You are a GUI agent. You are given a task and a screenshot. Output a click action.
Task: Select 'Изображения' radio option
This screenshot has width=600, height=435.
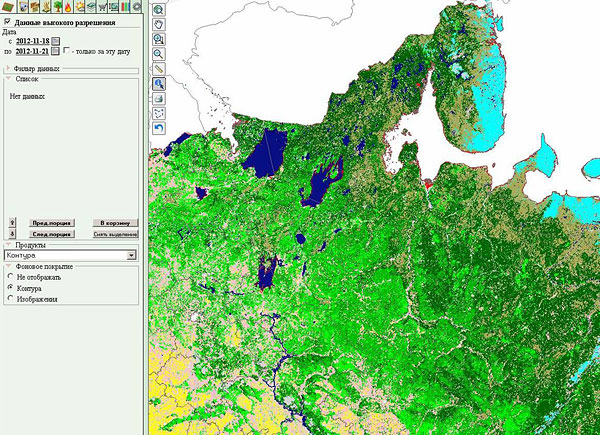coord(10,298)
